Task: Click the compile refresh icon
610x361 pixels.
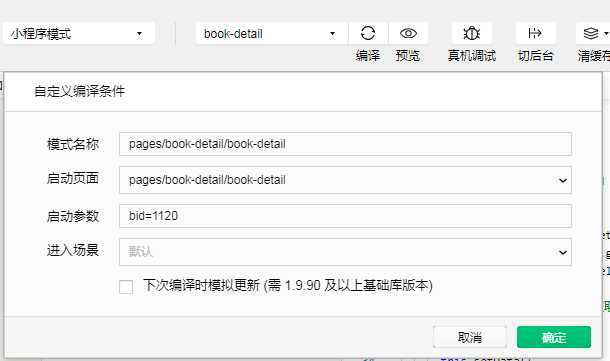Action: (368, 33)
